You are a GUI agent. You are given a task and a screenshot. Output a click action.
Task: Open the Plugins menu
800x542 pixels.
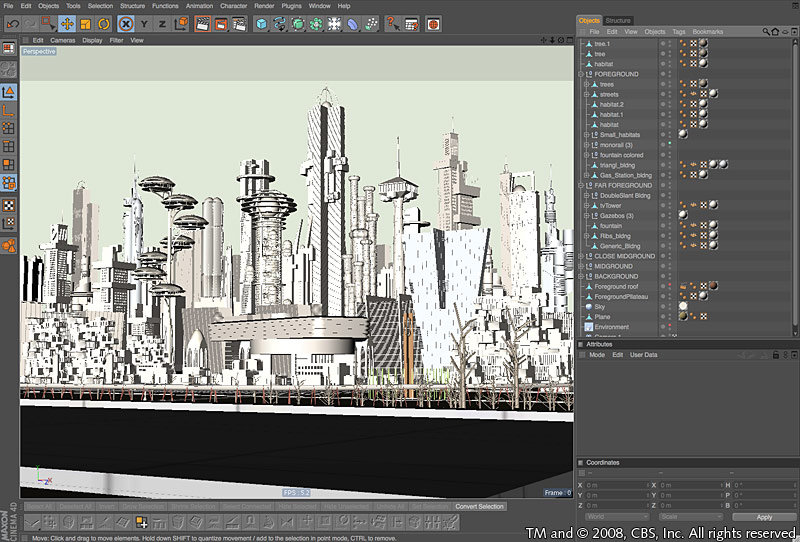pos(291,6)
